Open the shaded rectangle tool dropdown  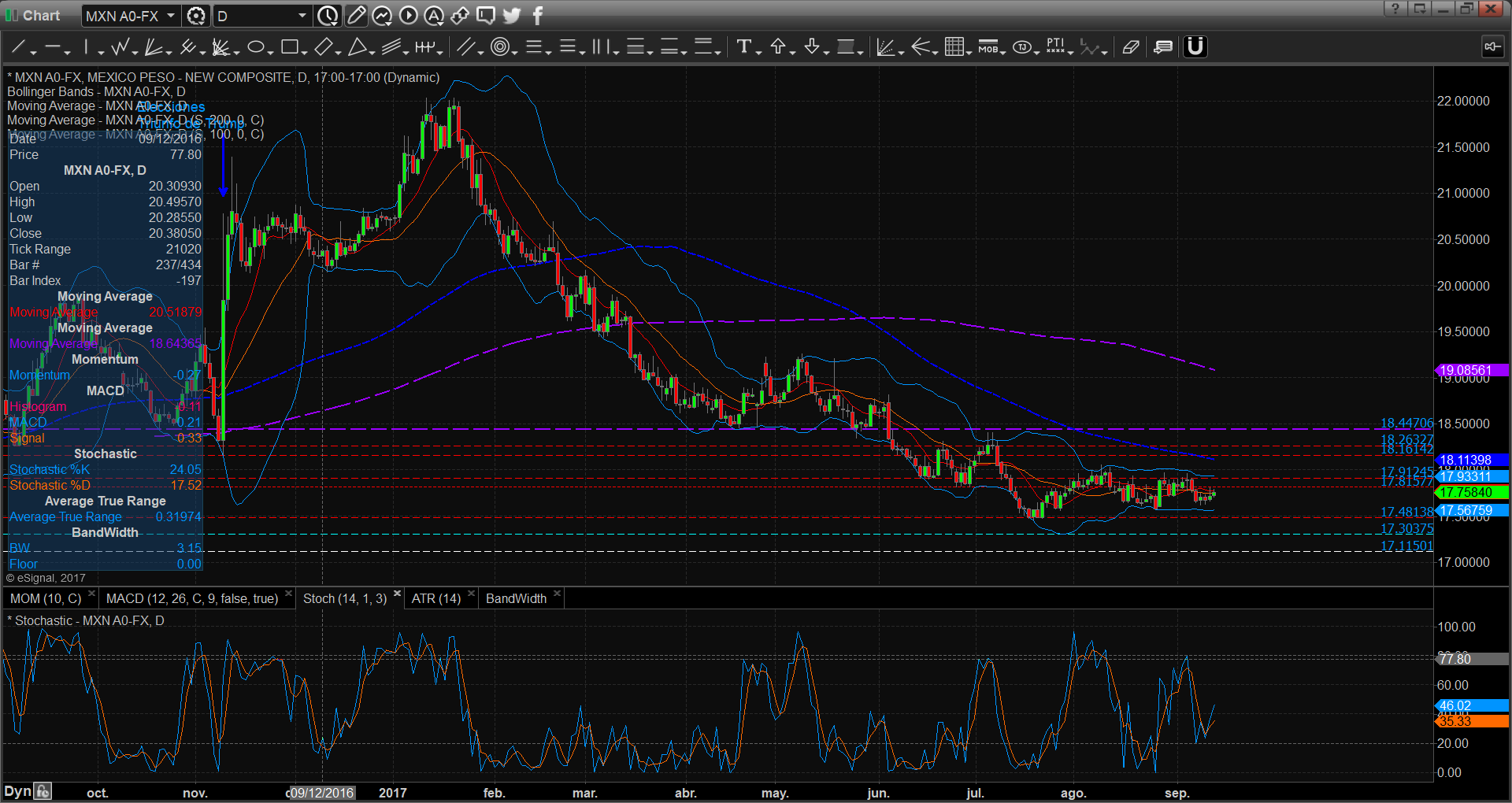[x=861, y=51]
